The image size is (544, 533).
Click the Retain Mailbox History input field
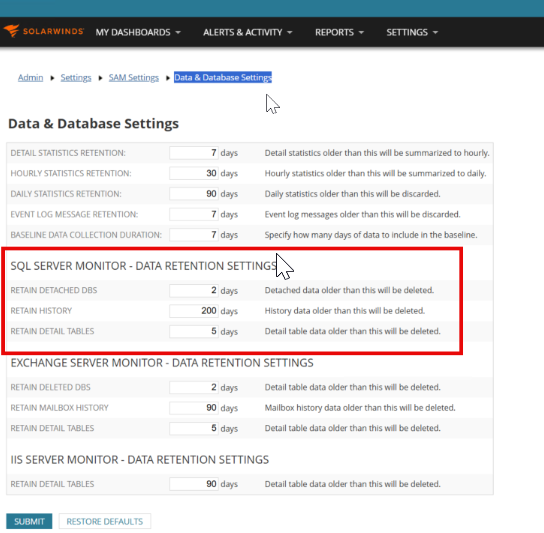pyautogui.click(x=194, y=407)
